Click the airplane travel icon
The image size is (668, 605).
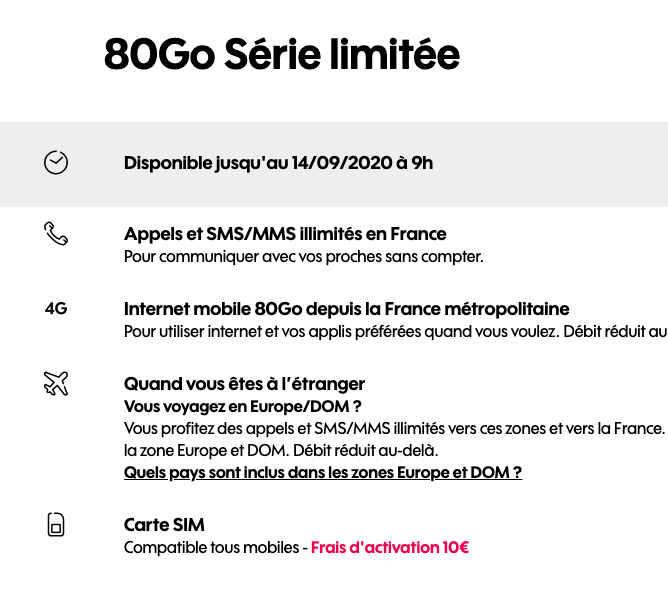pos(56,383)
